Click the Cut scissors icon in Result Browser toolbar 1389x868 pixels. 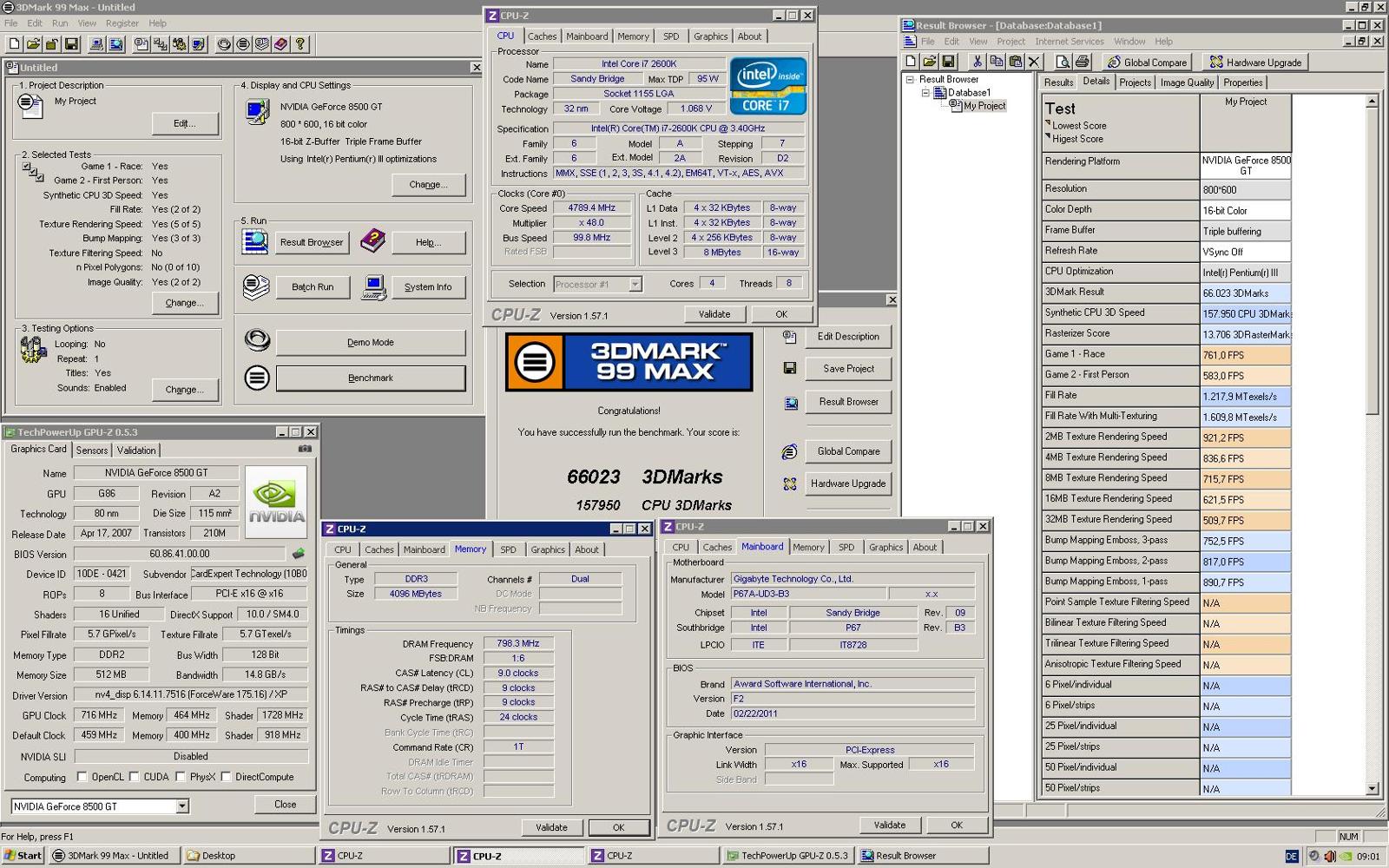click(978, 62)
